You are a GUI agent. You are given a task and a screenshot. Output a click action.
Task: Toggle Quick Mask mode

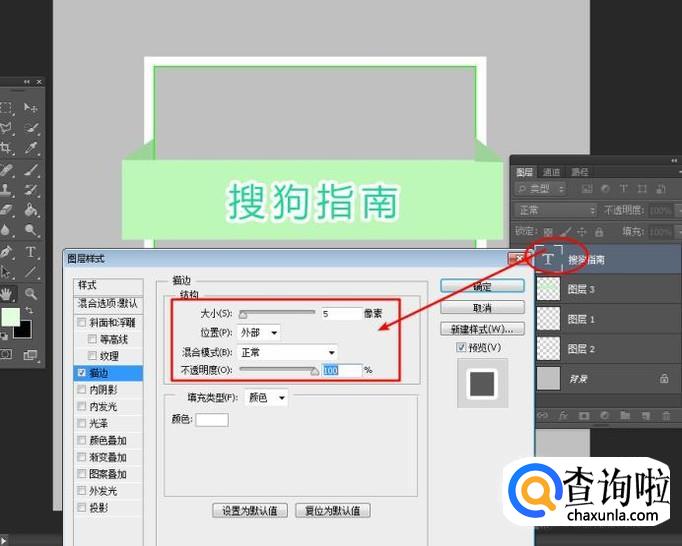tap(6, 355)
